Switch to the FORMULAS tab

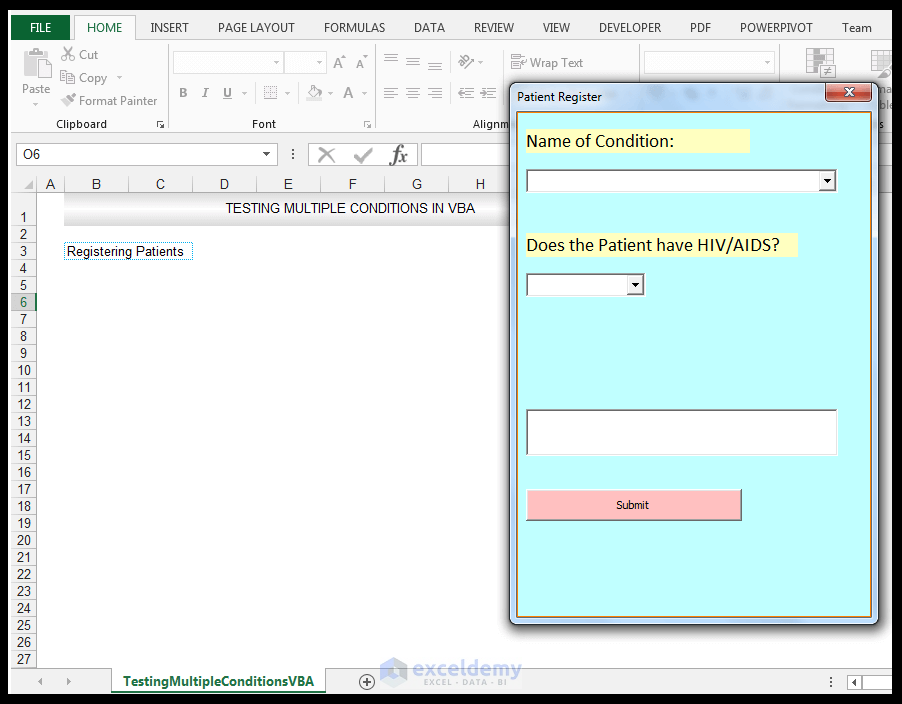click(354, 28)
